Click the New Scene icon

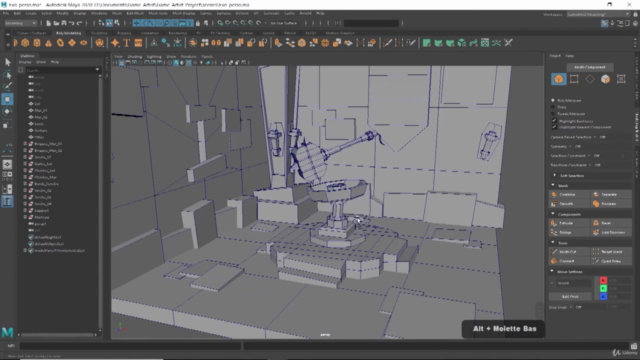pos(49,23)
